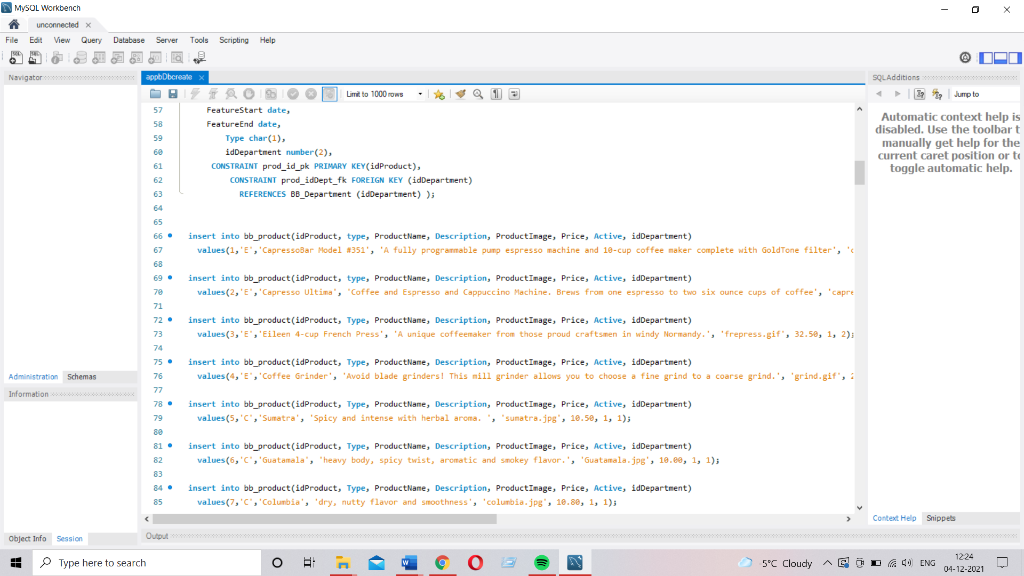Create new stored procedure toolbar icon
The height and width of the screenshot is (576, 1024).
coord(136,58)
